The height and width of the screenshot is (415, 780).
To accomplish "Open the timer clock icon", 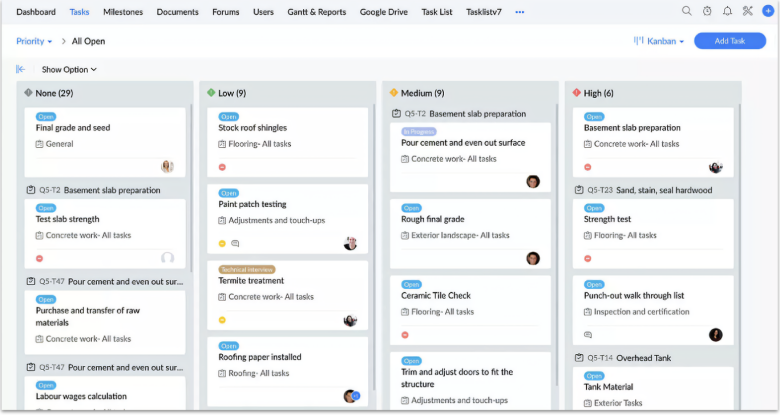I will [x=707, y=11].
